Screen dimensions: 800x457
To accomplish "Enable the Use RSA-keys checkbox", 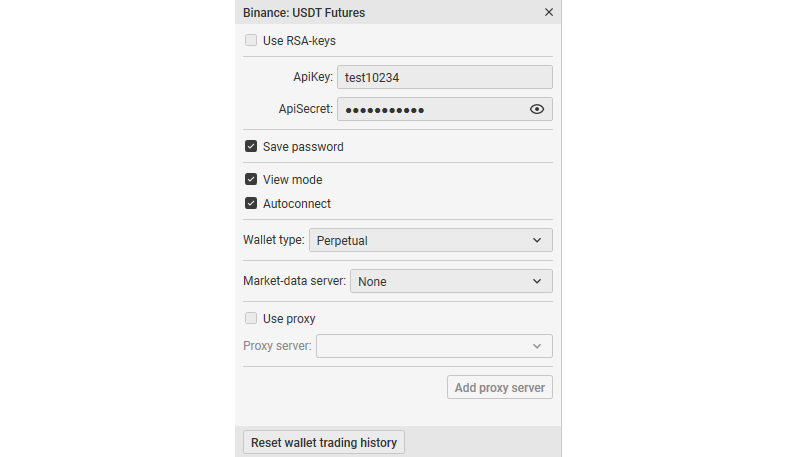I will pos(251,41).
